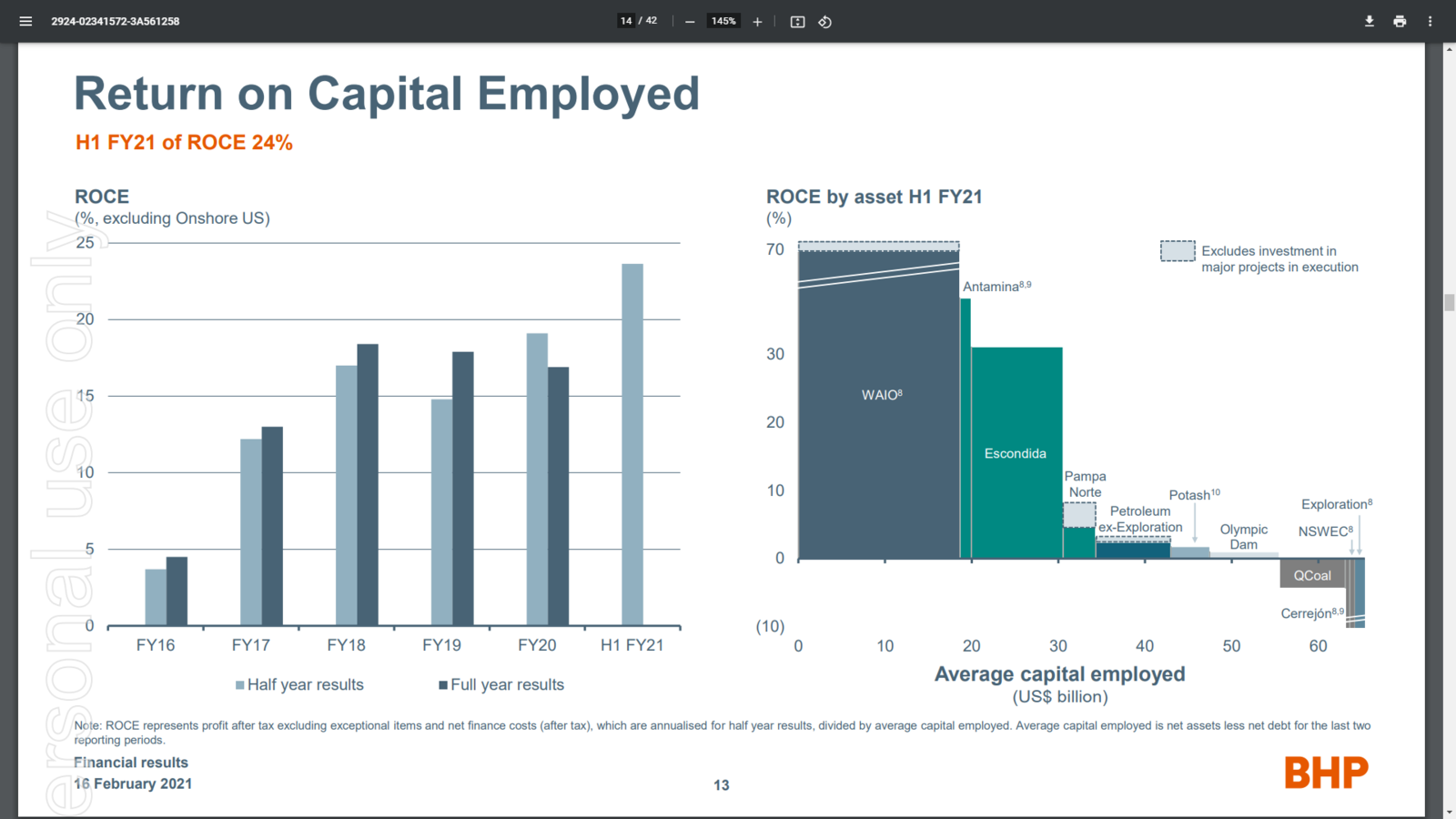Click the 'H1 FY21 of ROCE 24%' subtitle

point(184,143)
